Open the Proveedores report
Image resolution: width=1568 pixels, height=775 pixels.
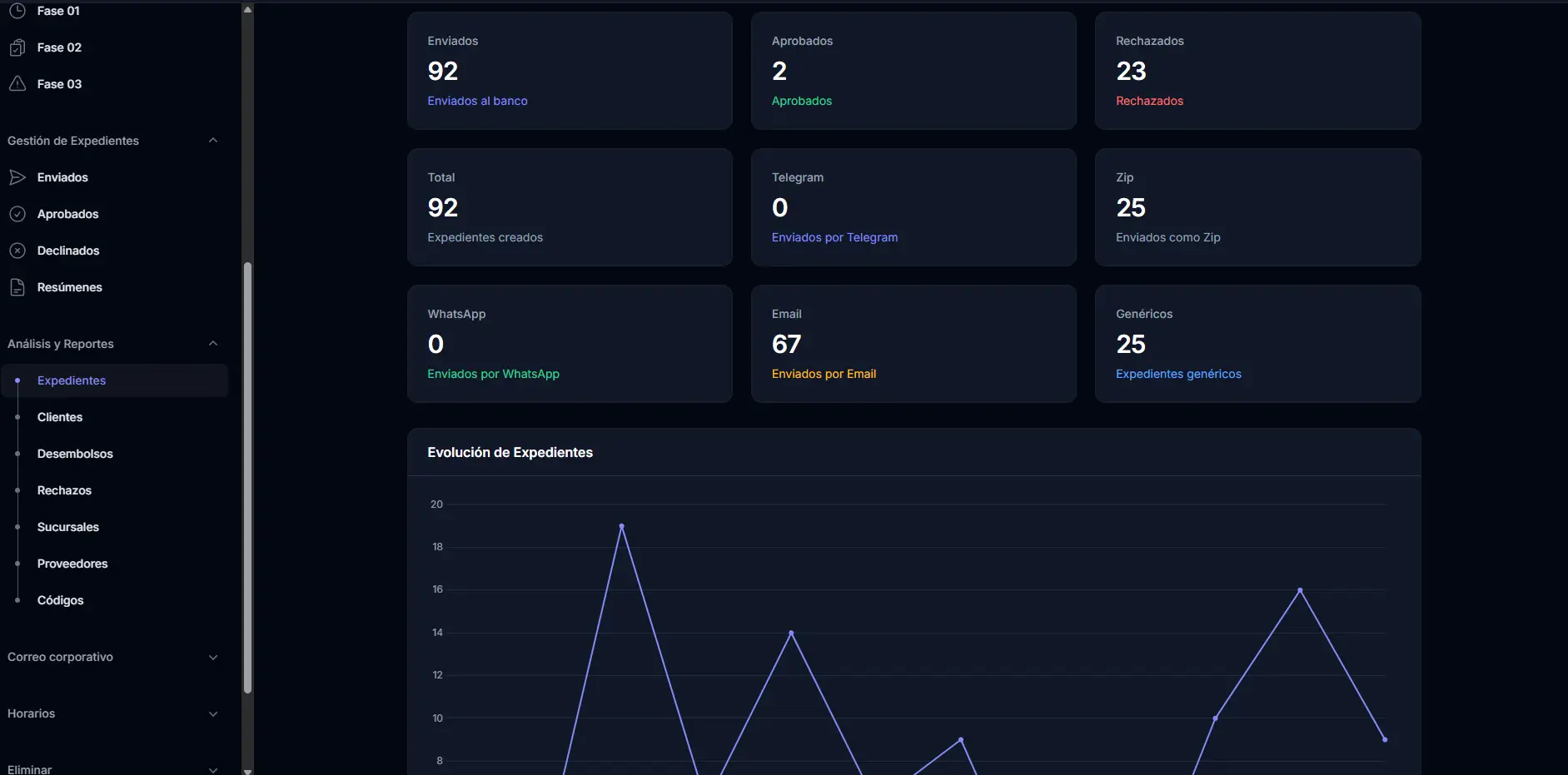click(x=72, y=564)
